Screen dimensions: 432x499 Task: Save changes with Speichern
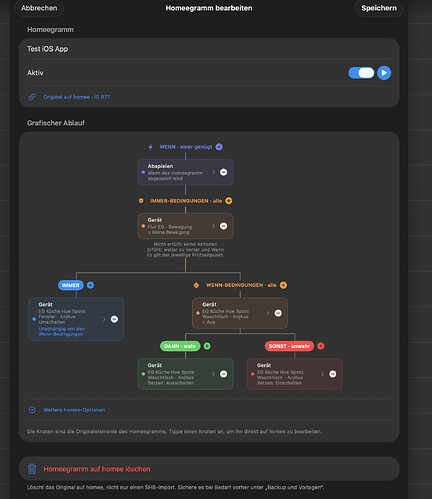(x=379, y=8)
